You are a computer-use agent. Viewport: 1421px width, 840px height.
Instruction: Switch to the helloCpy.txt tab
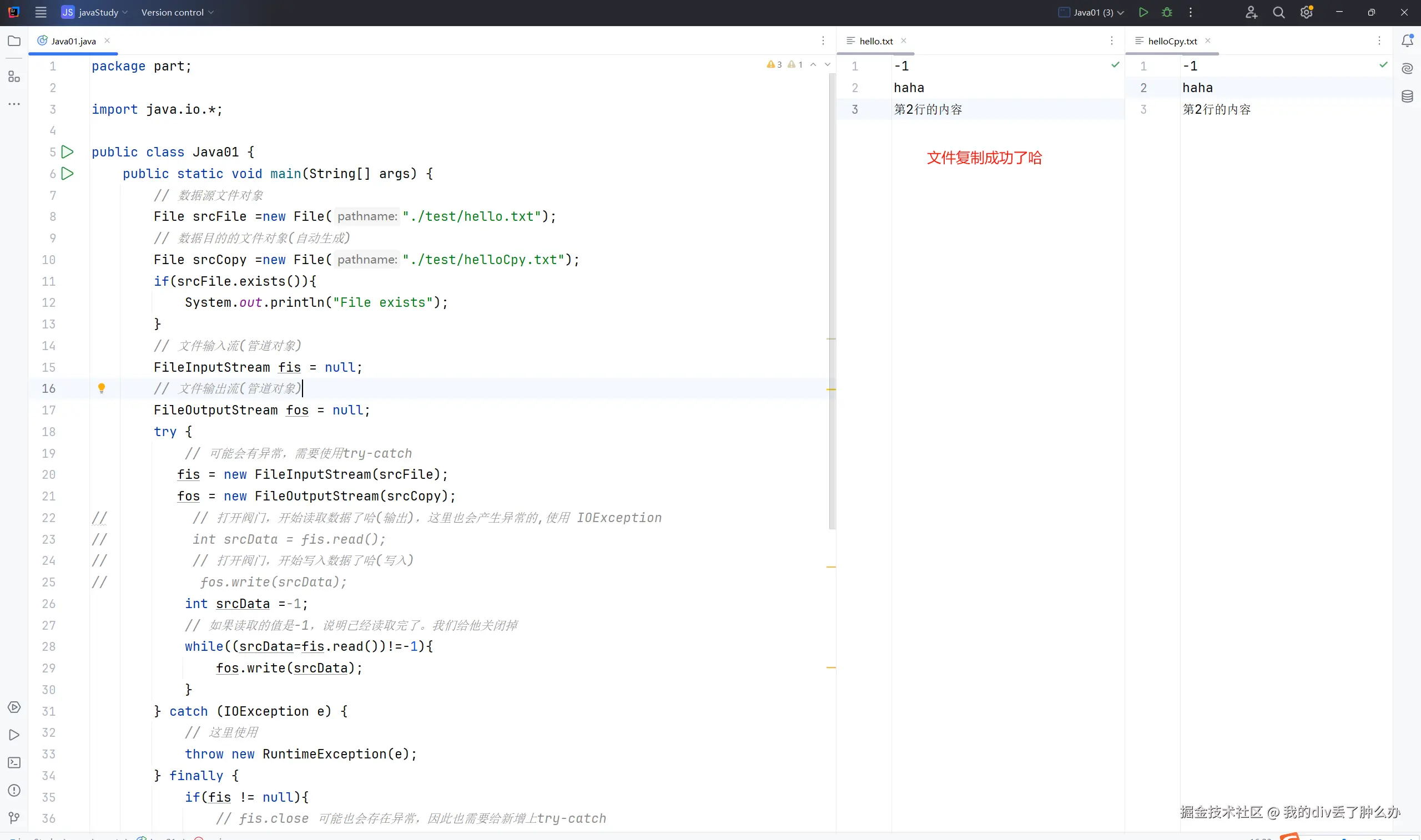(x=1171, y=41)
